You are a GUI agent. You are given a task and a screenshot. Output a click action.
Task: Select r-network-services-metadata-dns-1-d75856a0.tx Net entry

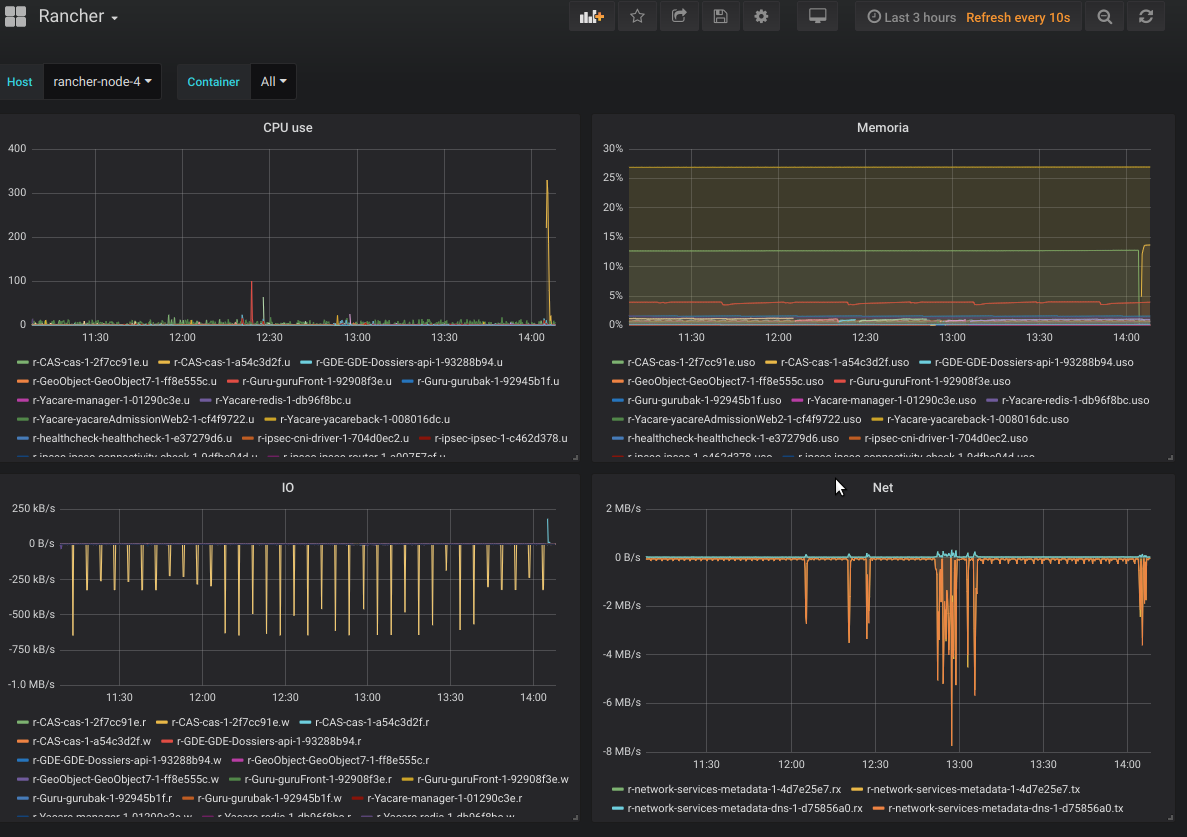point(1005,808)
